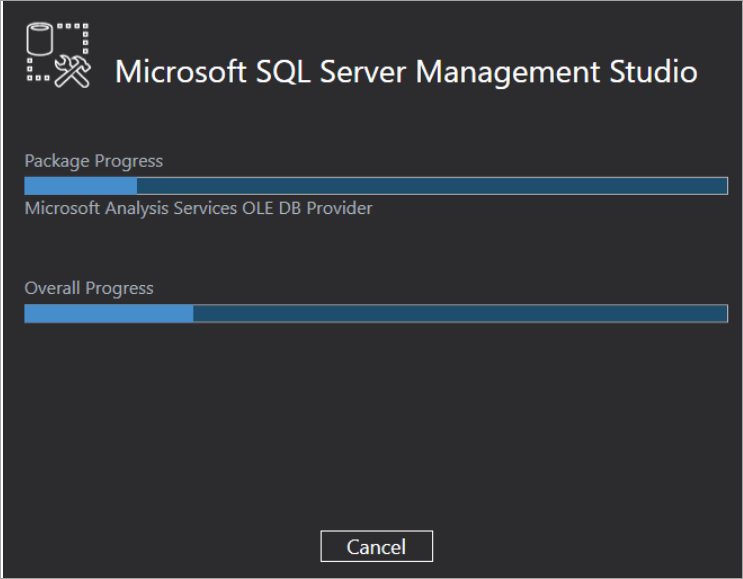Click the unfilled part of Overall Progress bar
Screen dimensions: 743x579
coord(460,313)
